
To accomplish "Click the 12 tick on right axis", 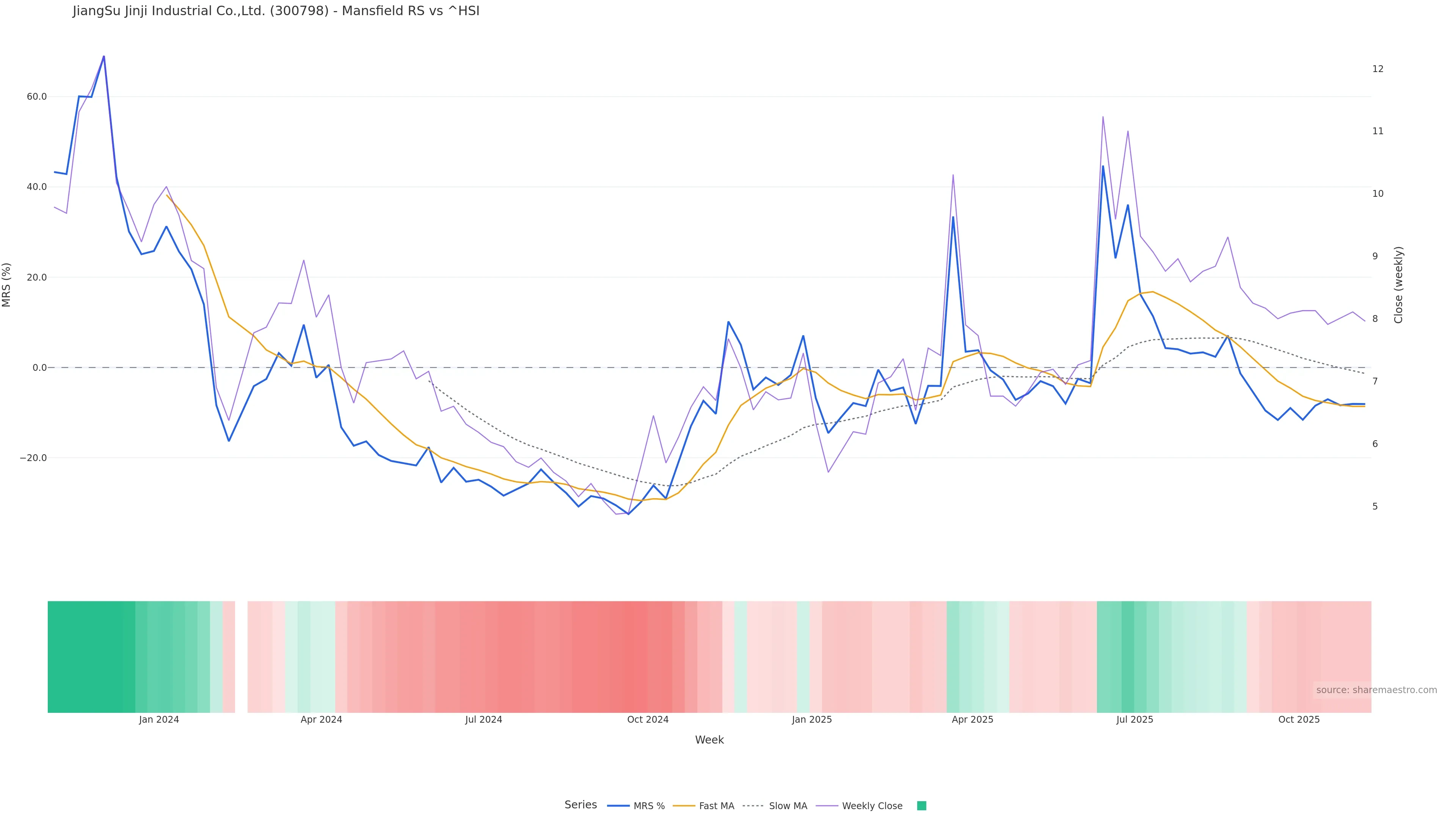I will coord(1378,69).
